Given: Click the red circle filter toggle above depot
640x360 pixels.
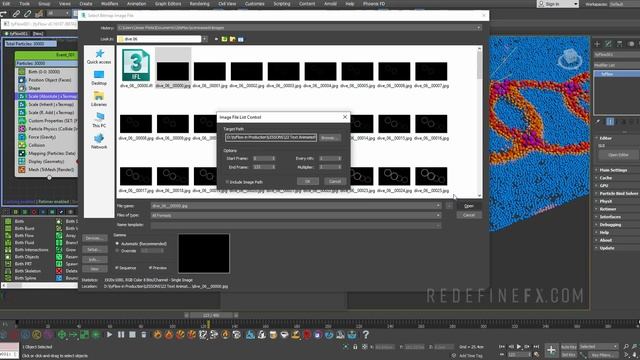Looking at the screenshot, I should [x=34, y=212].
